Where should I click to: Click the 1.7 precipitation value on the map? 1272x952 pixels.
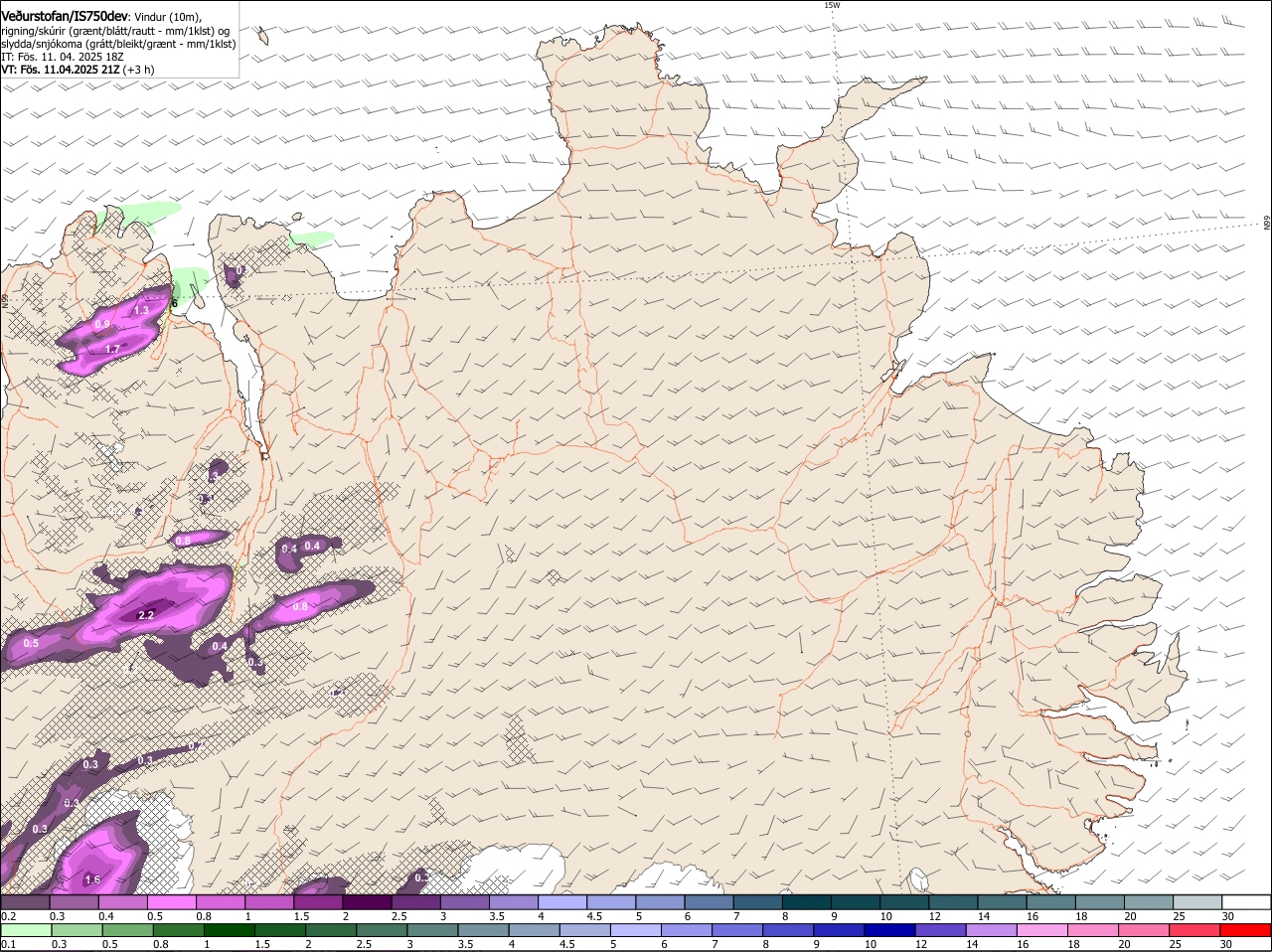pyautogui.click(x=112, y=350)
